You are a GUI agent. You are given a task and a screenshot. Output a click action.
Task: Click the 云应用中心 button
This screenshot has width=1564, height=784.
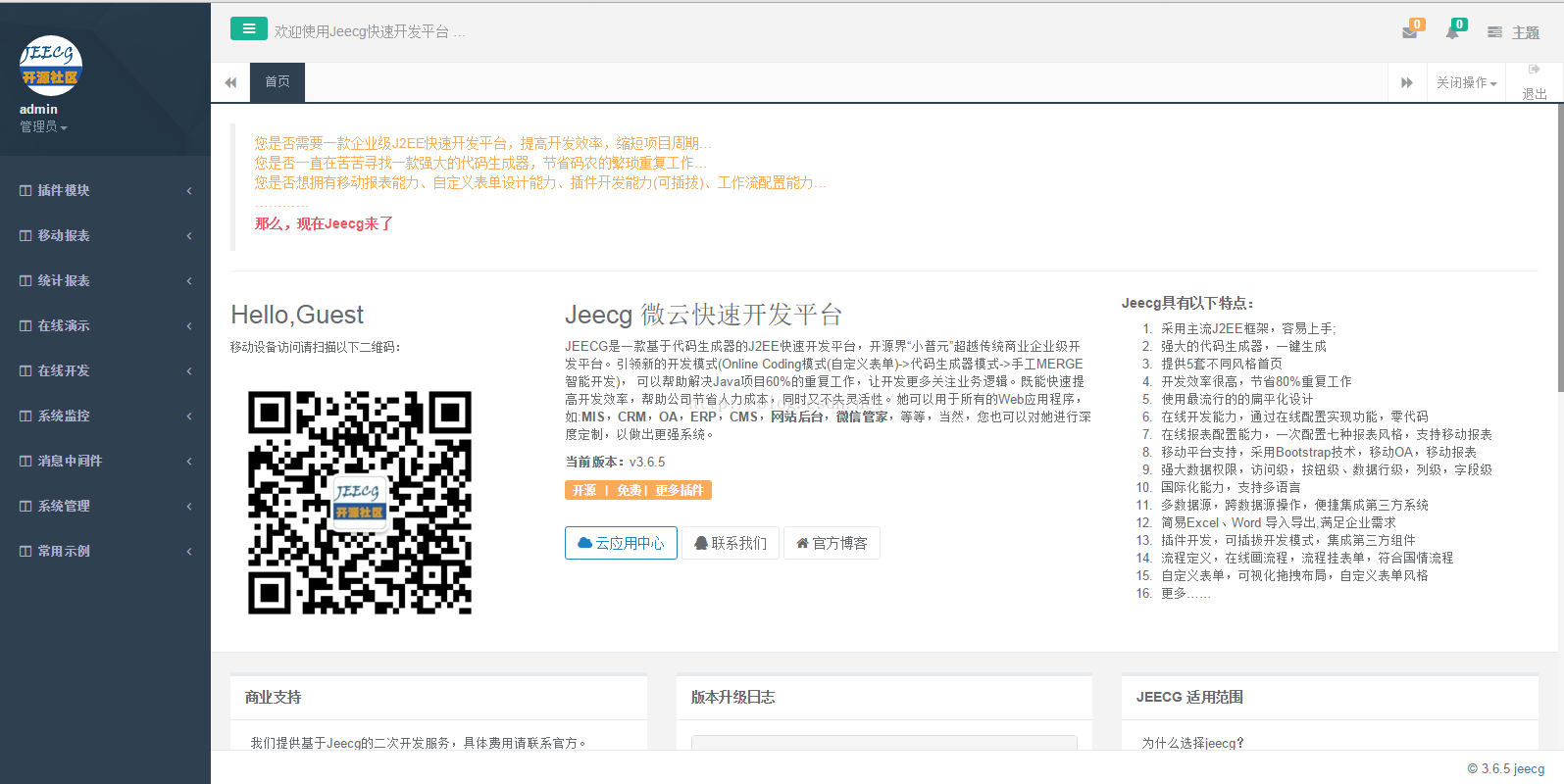621,543
